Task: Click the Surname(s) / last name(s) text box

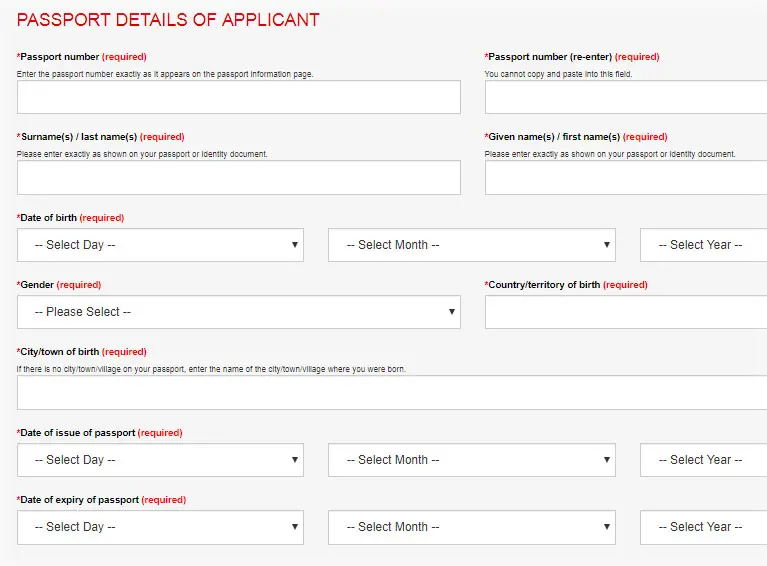Action: tap(238, 177)
